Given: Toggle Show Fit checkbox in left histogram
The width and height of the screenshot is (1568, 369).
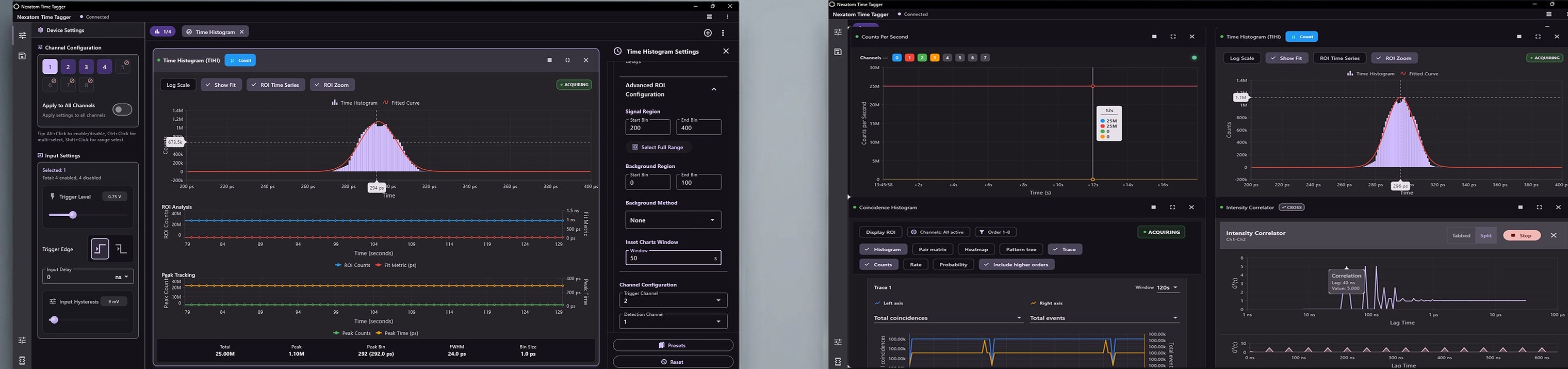Looking at the screenshot, I should point(221,85).
